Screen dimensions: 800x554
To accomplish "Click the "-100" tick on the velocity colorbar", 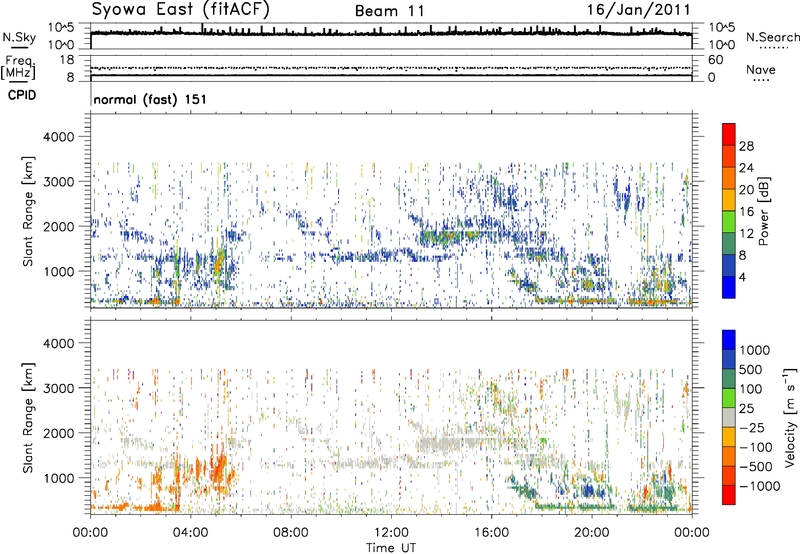I will tap(756, 447).
